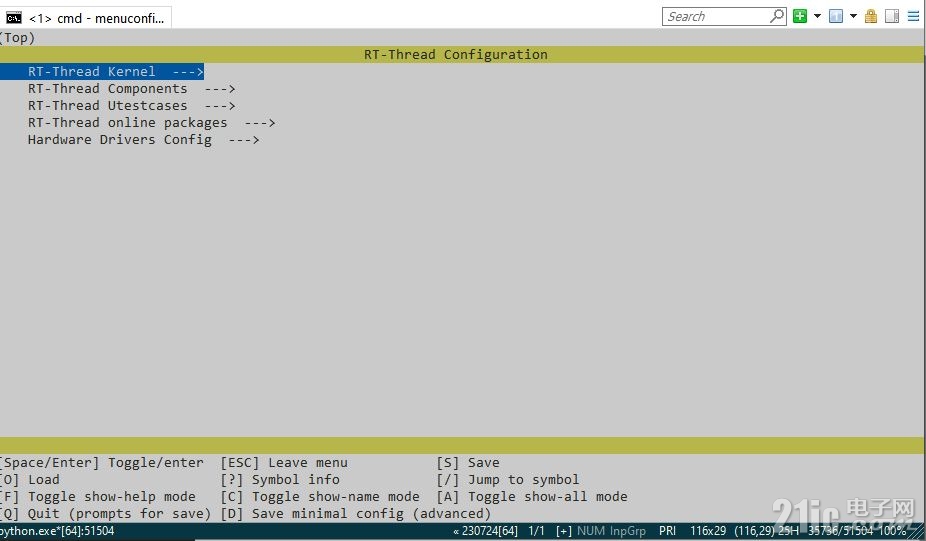Click the [S] Save hint
Image resolution: width=926 pixels, height=541 pixels.
(468, 462)
